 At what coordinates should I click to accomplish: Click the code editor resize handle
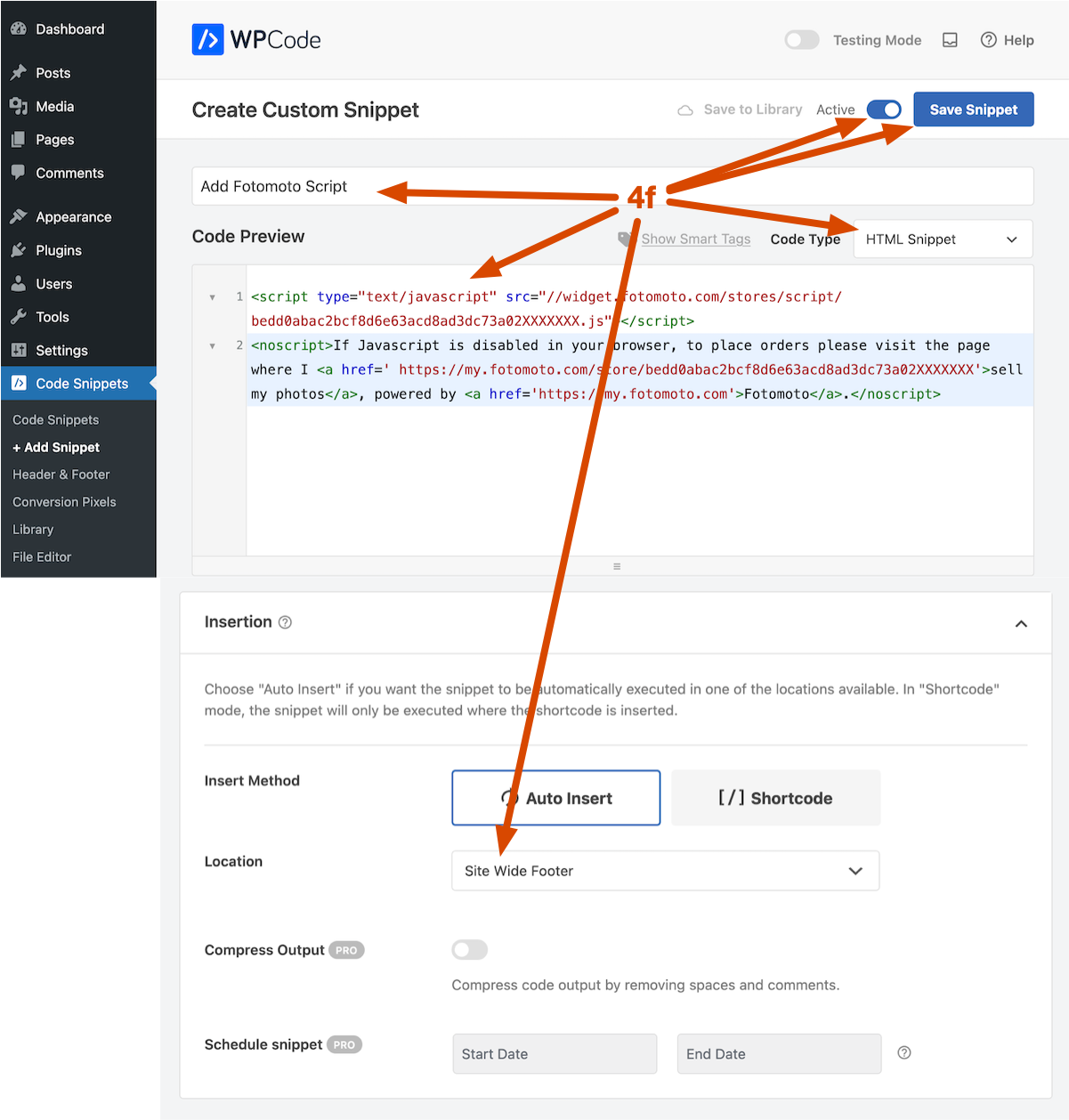617,566
